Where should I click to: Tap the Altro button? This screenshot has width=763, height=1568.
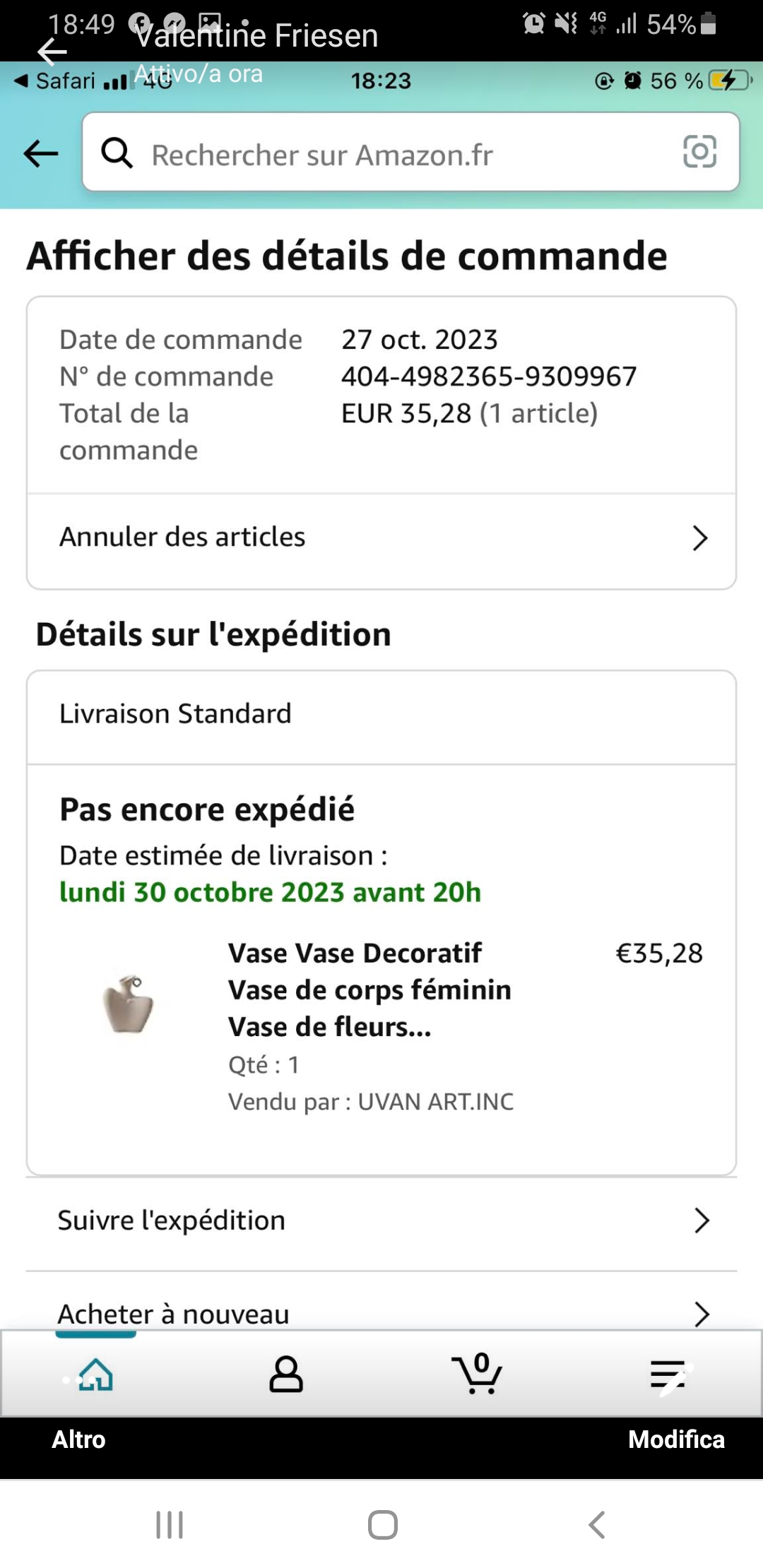click(78, 1439)
